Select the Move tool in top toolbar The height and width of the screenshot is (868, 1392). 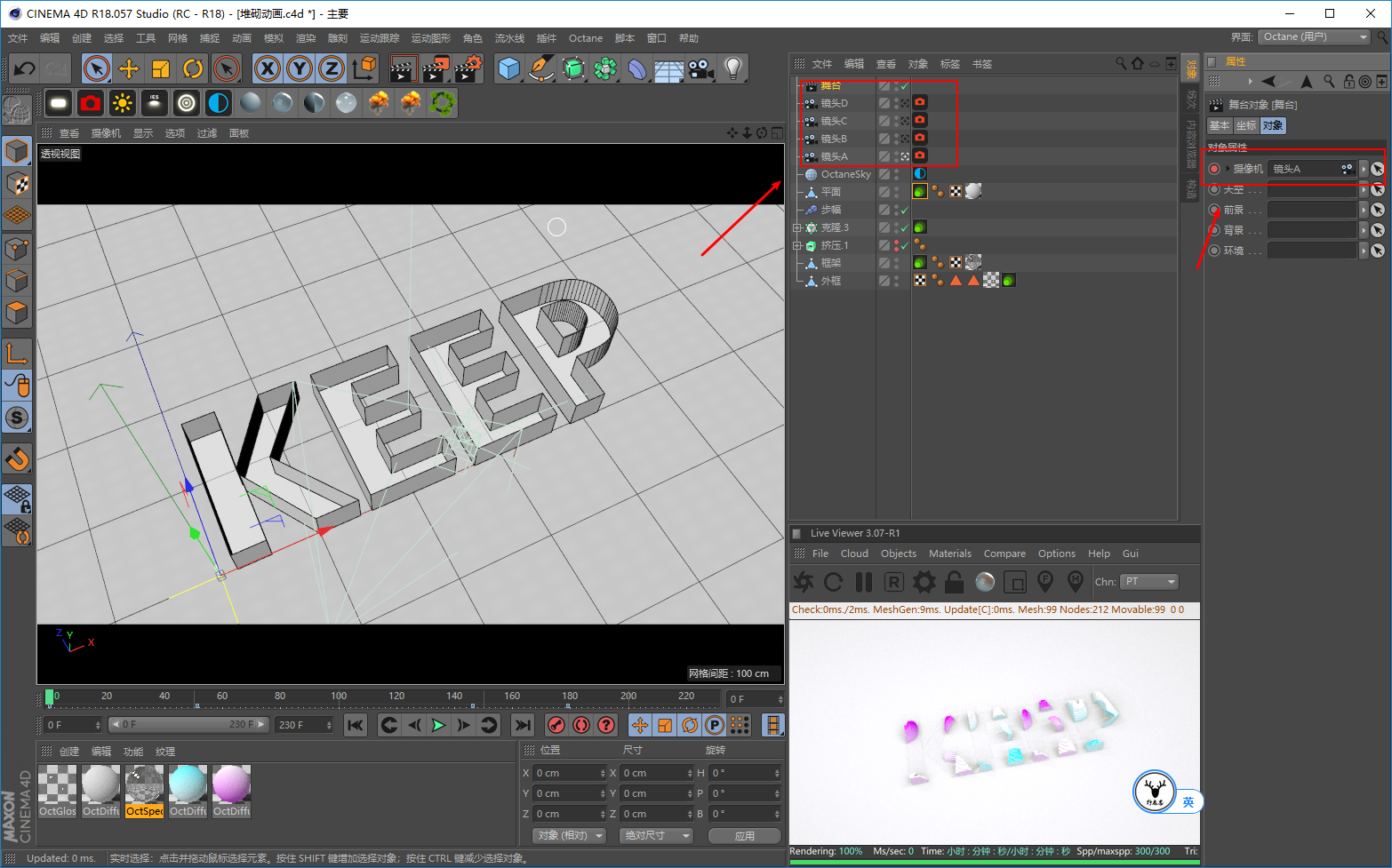[x=129, y=68]
